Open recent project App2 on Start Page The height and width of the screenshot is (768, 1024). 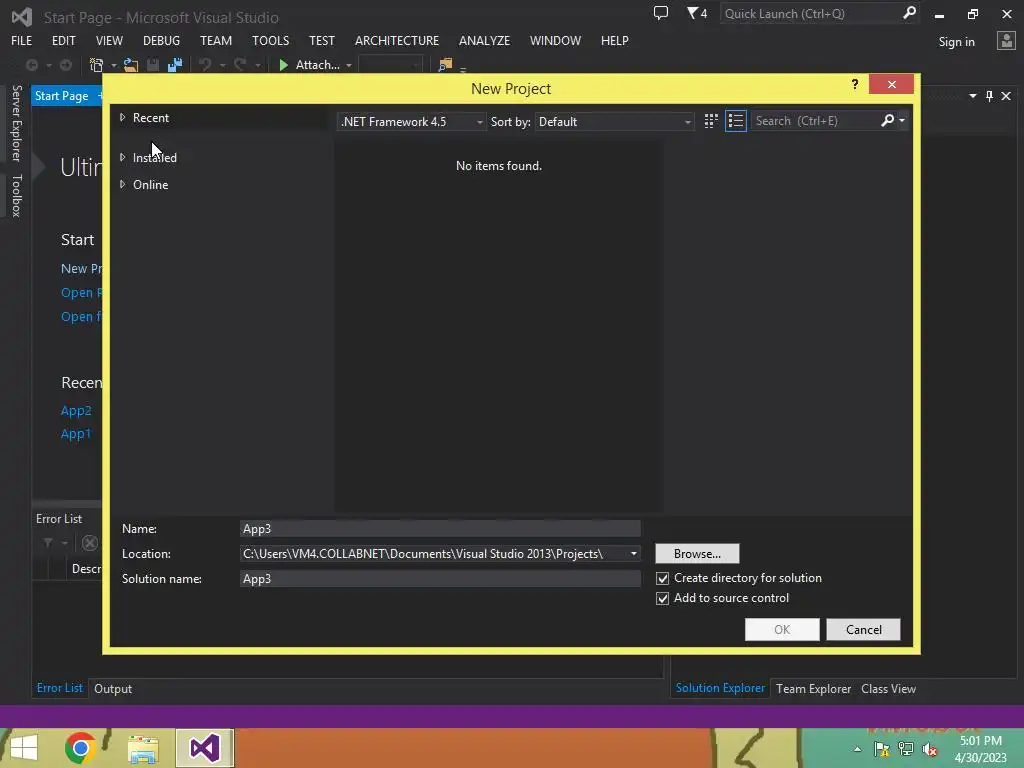tap(76, 411)
